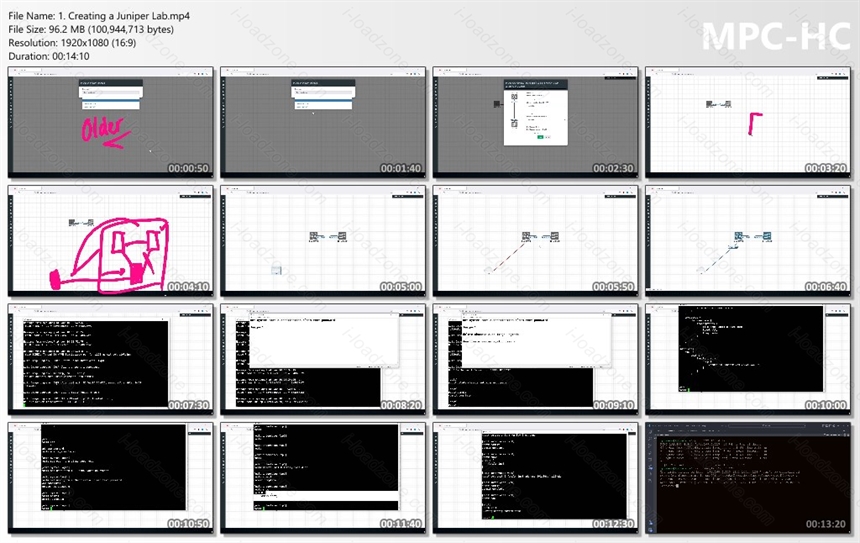The width and height of the screenshot is (860, 543).
Task: Open the thumbnail at 00:05:50
Action: click(535, 241)
